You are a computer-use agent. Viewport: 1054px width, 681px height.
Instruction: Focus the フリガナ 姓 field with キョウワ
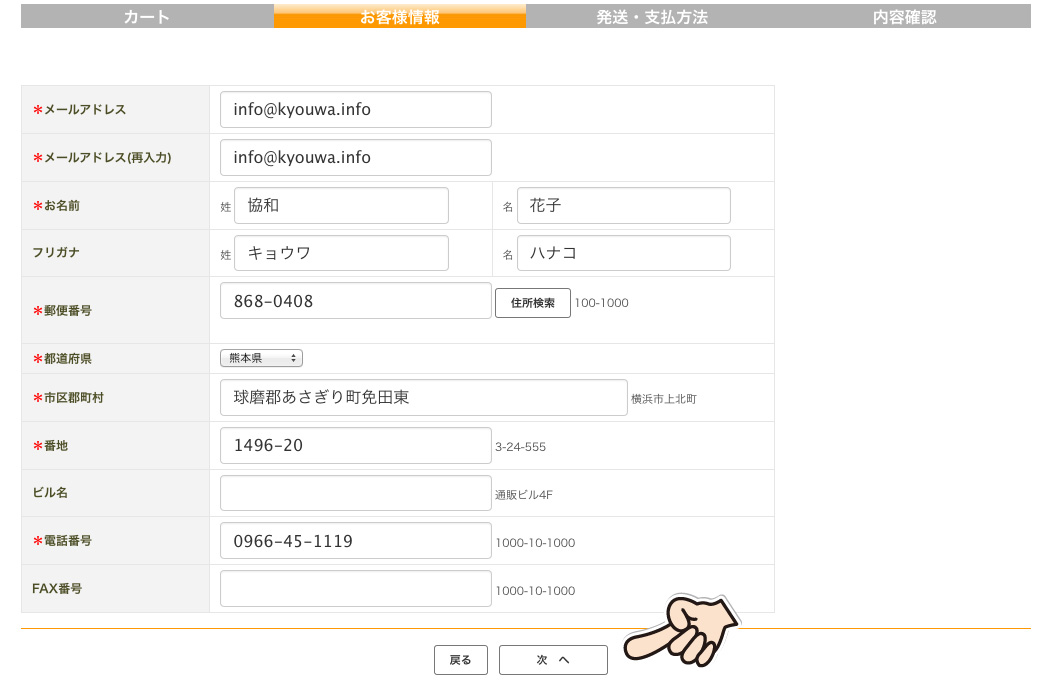pyautogui.click(x=341, y=254)
